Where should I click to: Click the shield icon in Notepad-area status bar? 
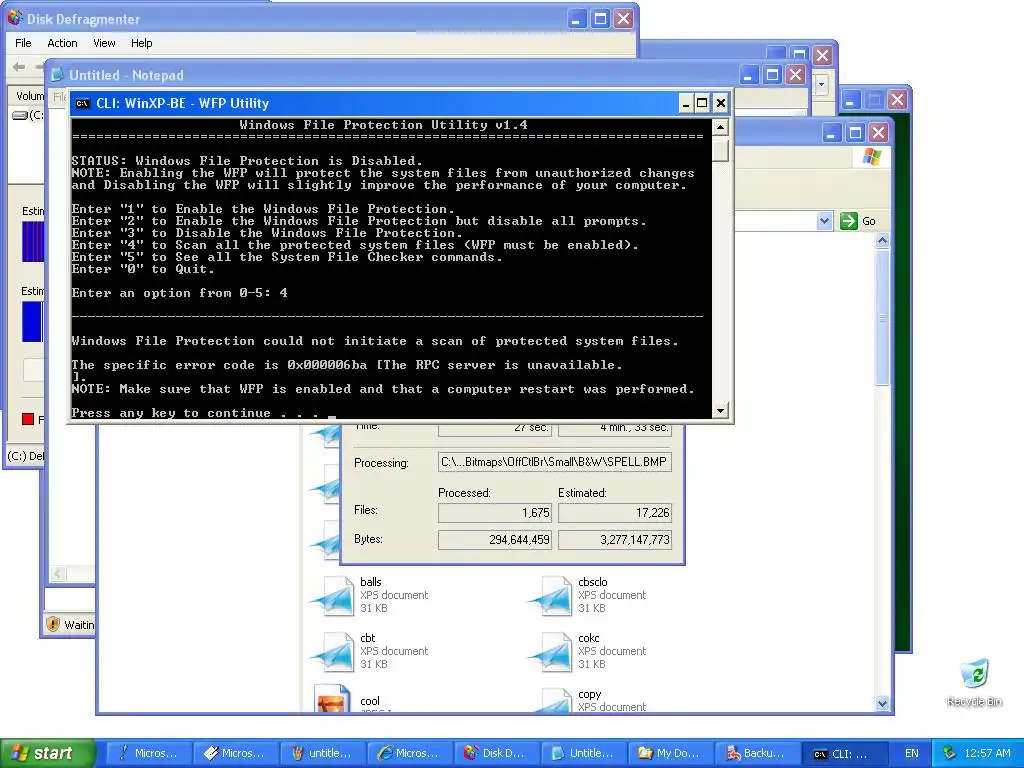54,624
